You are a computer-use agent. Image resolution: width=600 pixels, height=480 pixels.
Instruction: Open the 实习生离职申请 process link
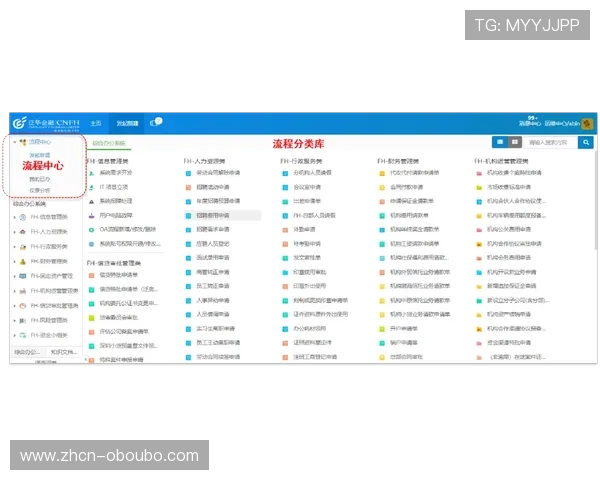coord(215,328)
